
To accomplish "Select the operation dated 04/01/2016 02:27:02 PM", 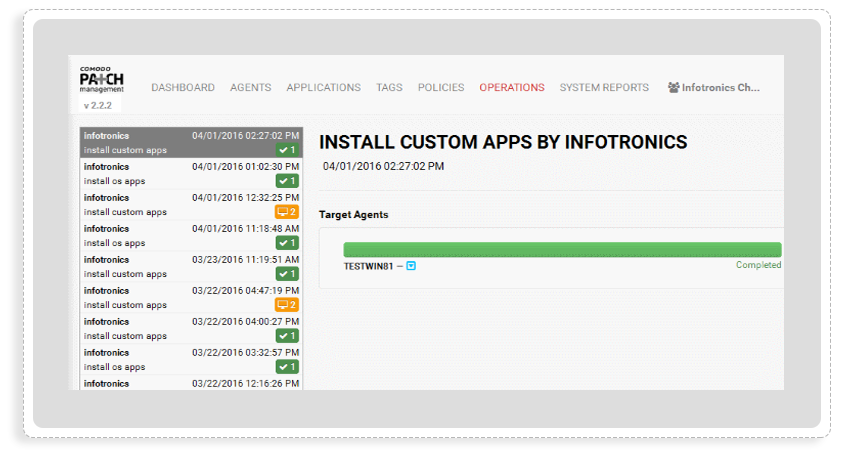I will pos(191,143).
